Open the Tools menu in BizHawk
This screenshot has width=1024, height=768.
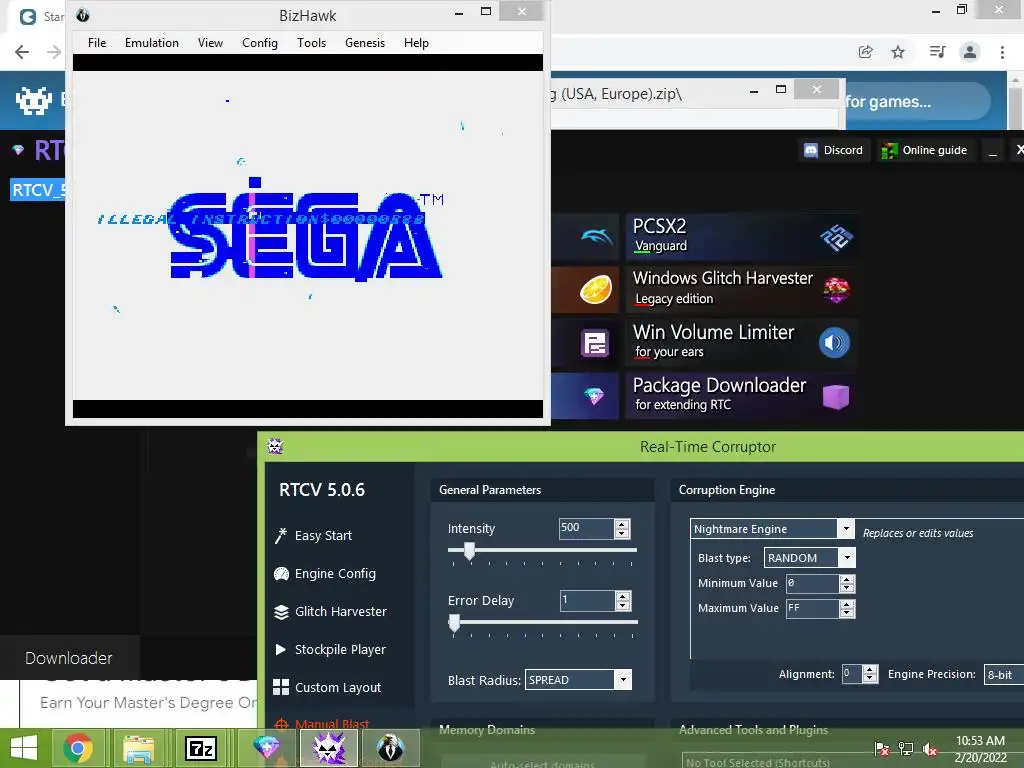pyautogui.click(x=312, y=43)
